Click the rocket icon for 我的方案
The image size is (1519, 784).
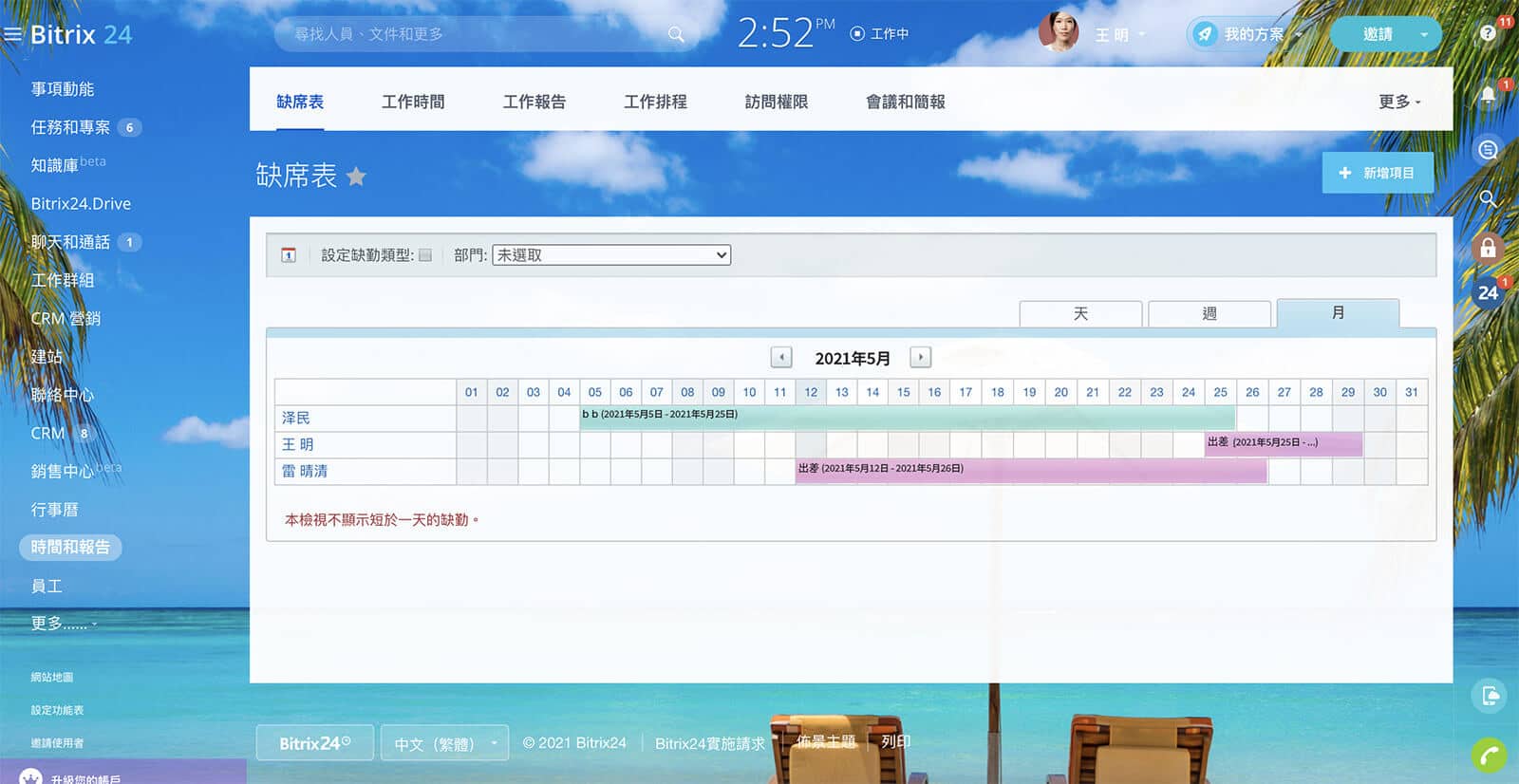[x=1204, y=34]
